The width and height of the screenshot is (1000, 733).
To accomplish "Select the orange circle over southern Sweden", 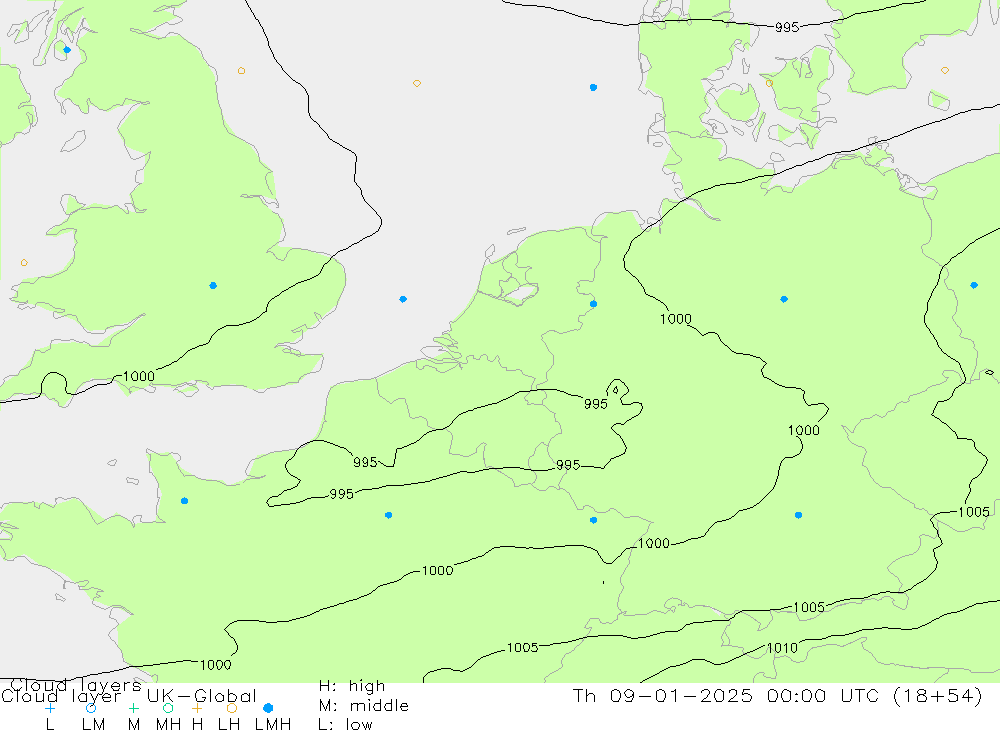I will (945, 70).
